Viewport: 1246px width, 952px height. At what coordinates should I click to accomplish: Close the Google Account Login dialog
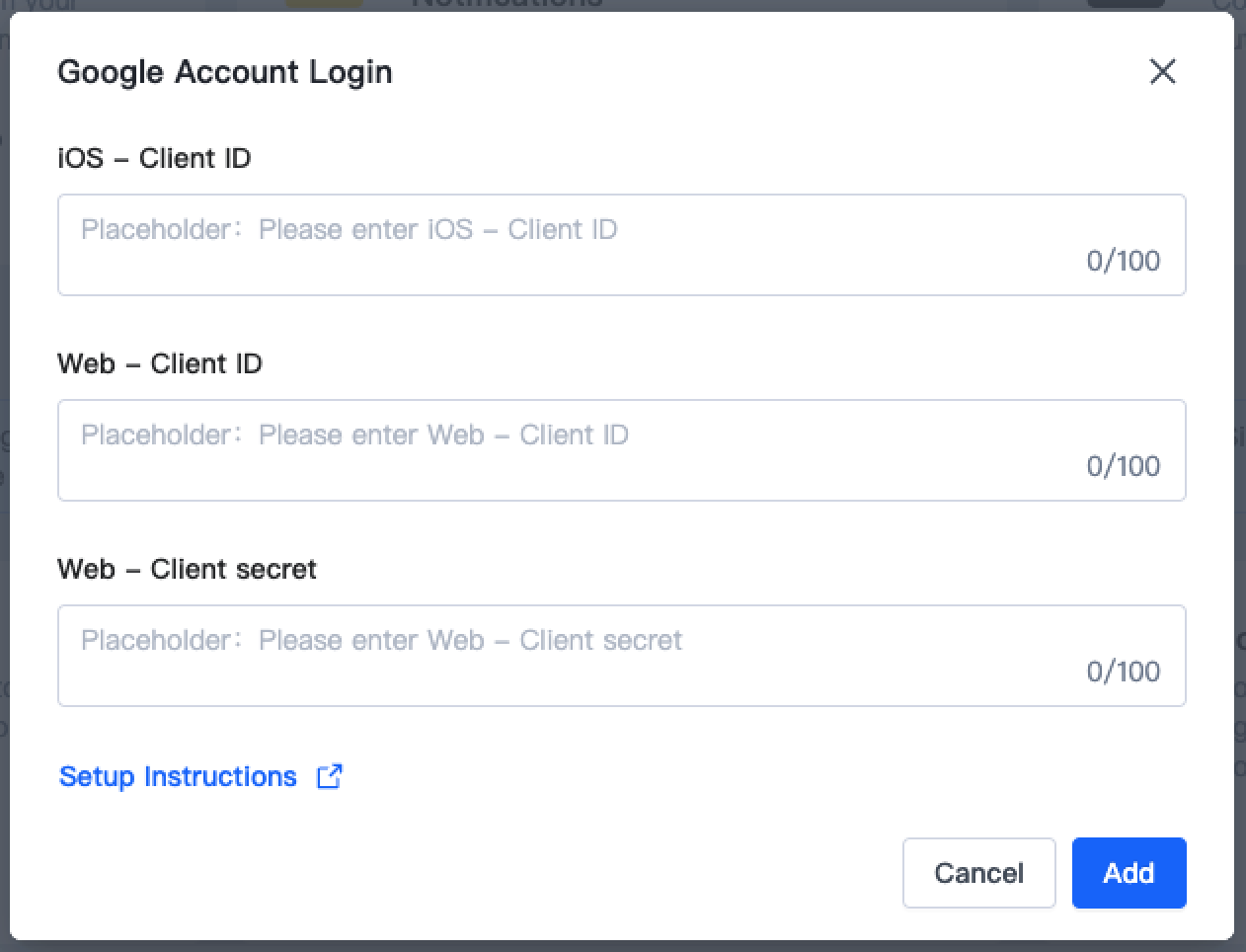coord(1162,71)
